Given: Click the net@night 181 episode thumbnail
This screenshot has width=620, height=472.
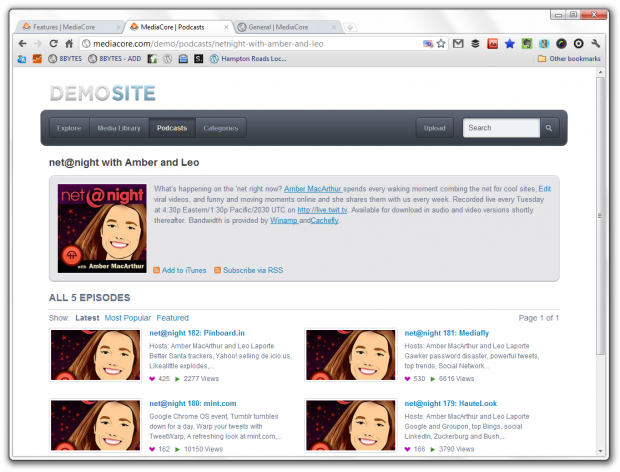Looking at the screenshot, I should click(x=350, y=355).
